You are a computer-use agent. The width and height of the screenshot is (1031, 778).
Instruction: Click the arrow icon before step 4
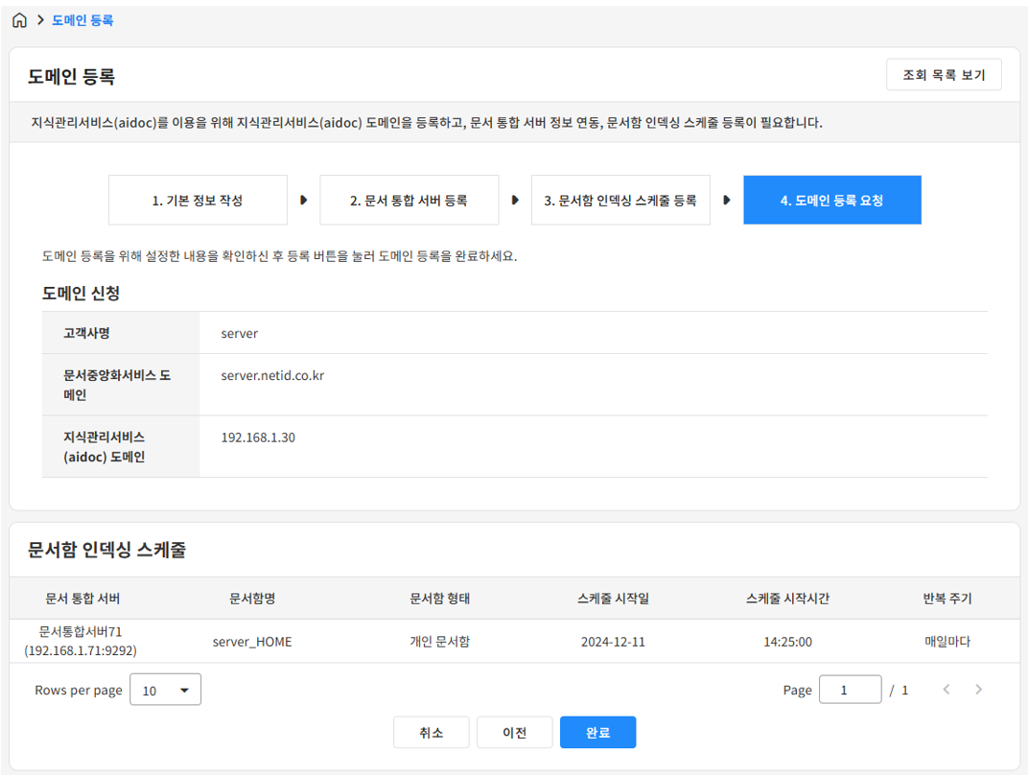(727, 200)
